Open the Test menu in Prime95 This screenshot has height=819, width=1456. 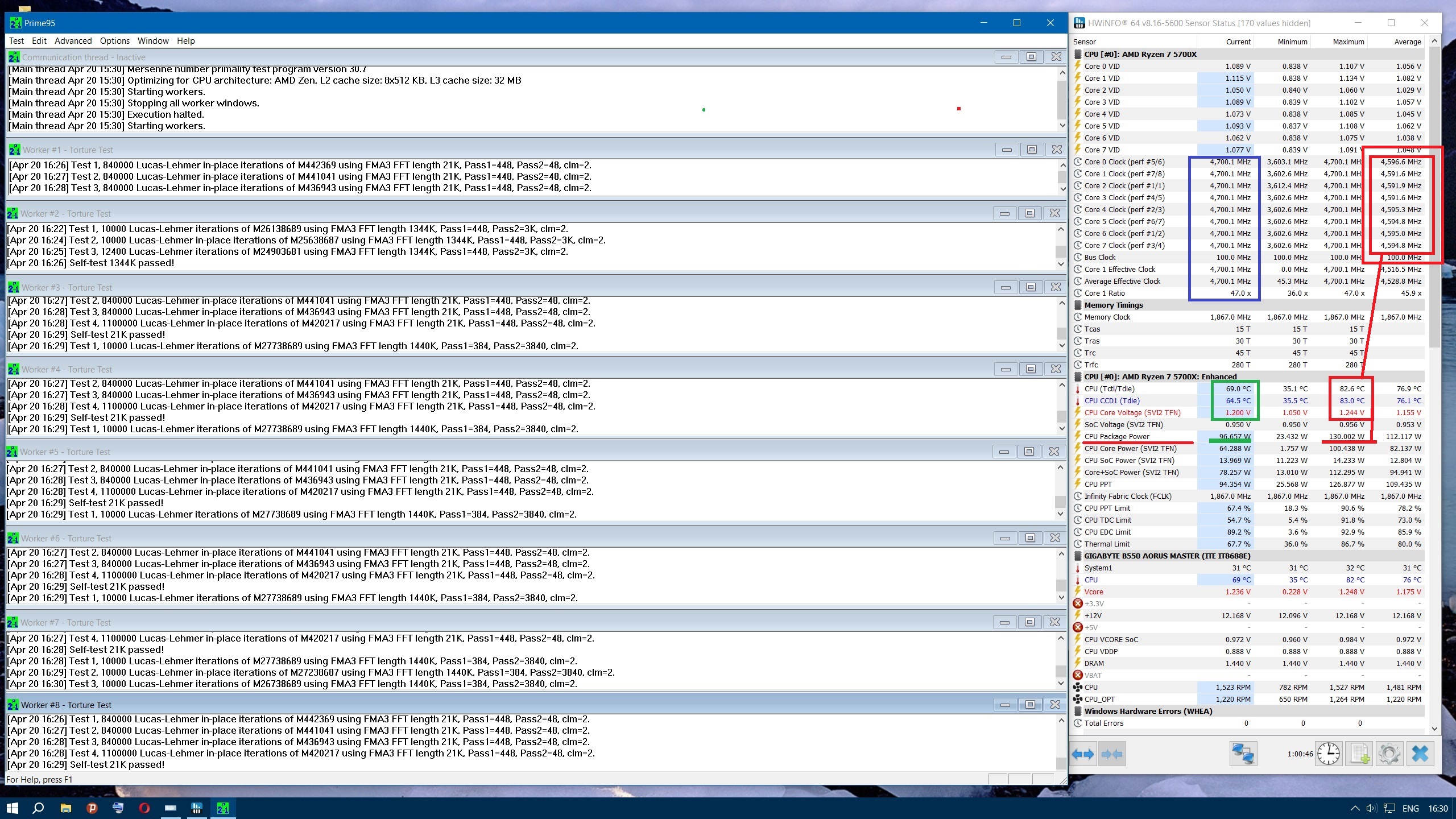pyautogui.click(x=16, y=41)
